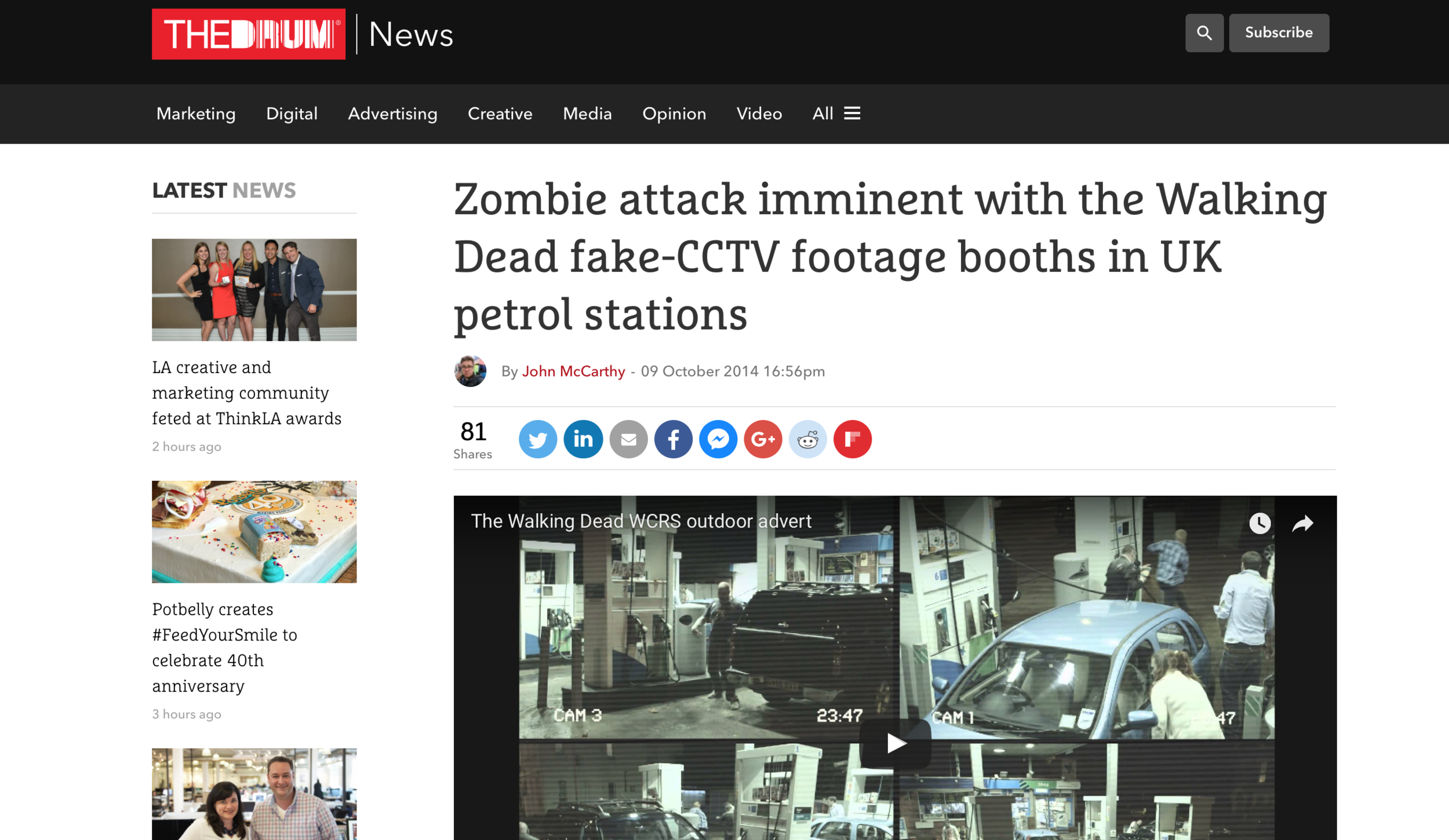This screenshot has width=1449, height=840.
Task: Click the video share arrow icon
Action: pos(1302,523)
